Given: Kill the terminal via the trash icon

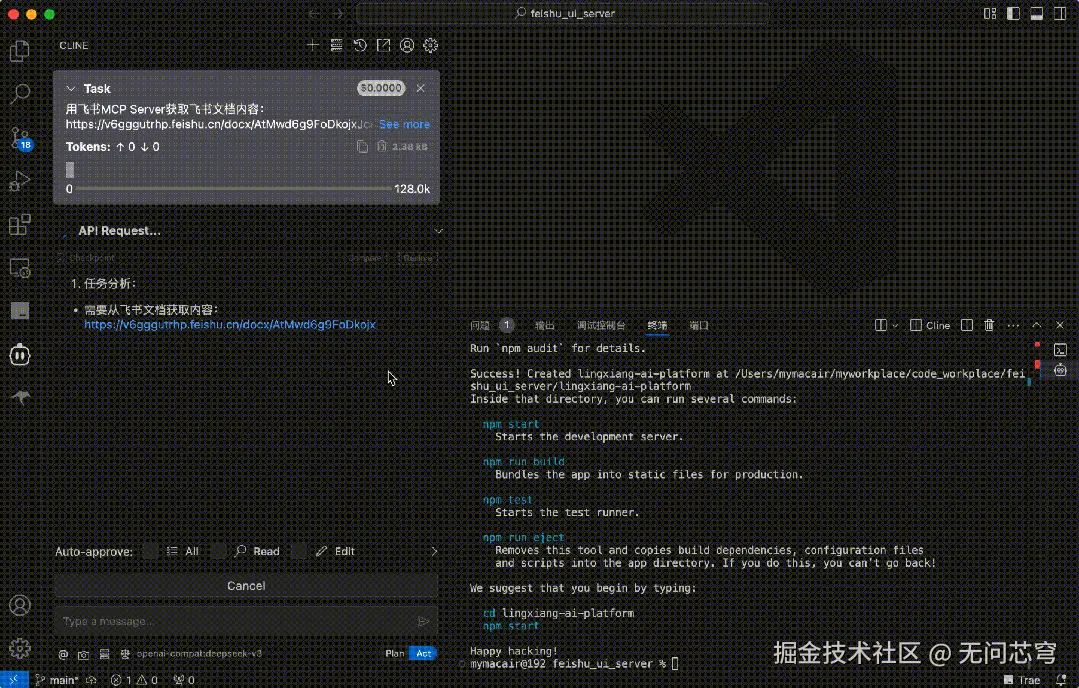Looking at the screenshot, I should pos(988,324).
